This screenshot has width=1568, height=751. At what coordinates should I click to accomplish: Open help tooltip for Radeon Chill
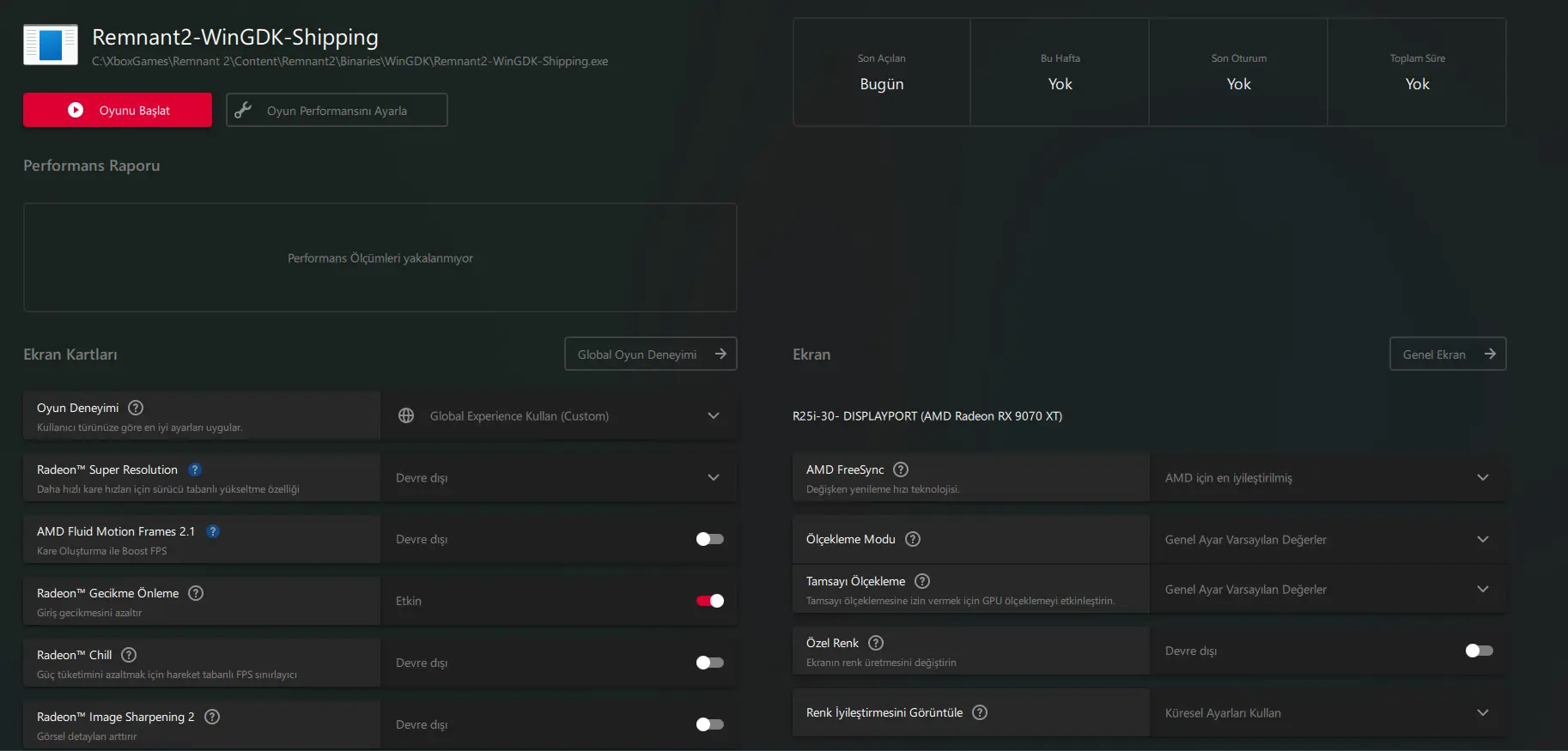(x=129, y=655)
